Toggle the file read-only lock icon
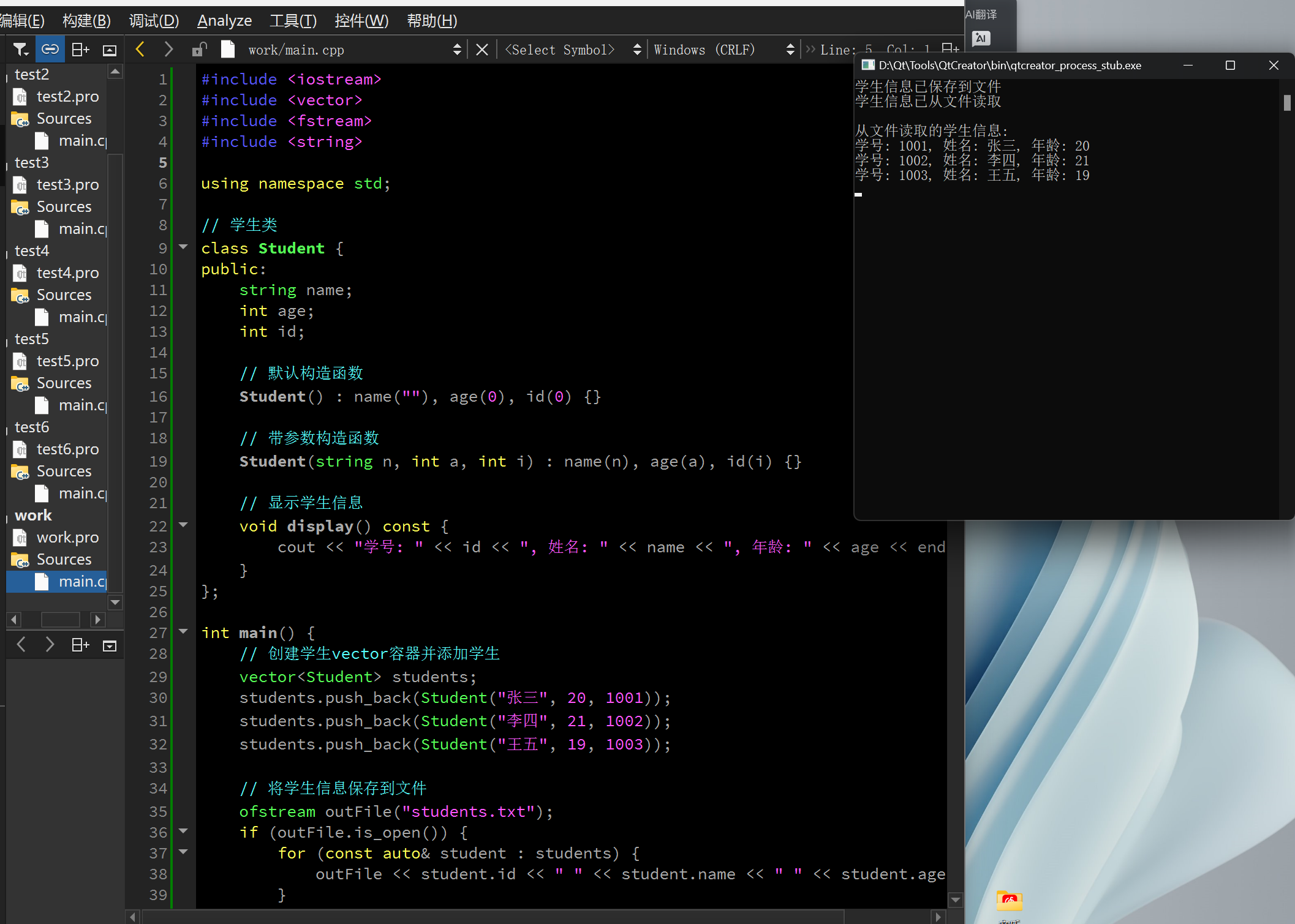This screenshot has height=924, width=1295. (x=199, y=50)
